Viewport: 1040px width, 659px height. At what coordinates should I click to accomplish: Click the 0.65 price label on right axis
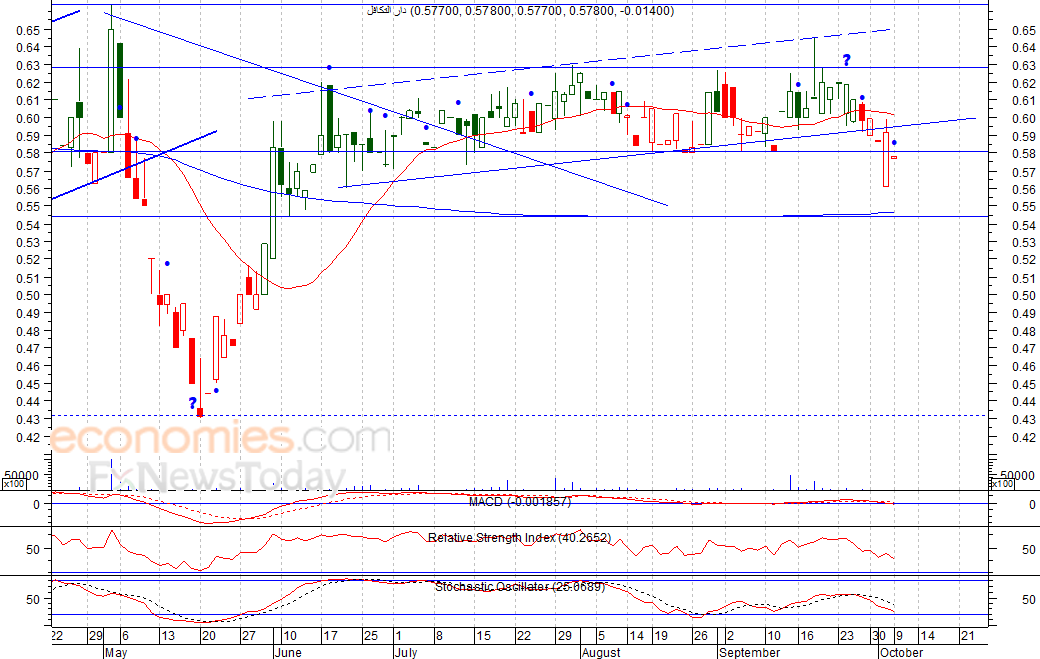click(x=1023, y=30)
